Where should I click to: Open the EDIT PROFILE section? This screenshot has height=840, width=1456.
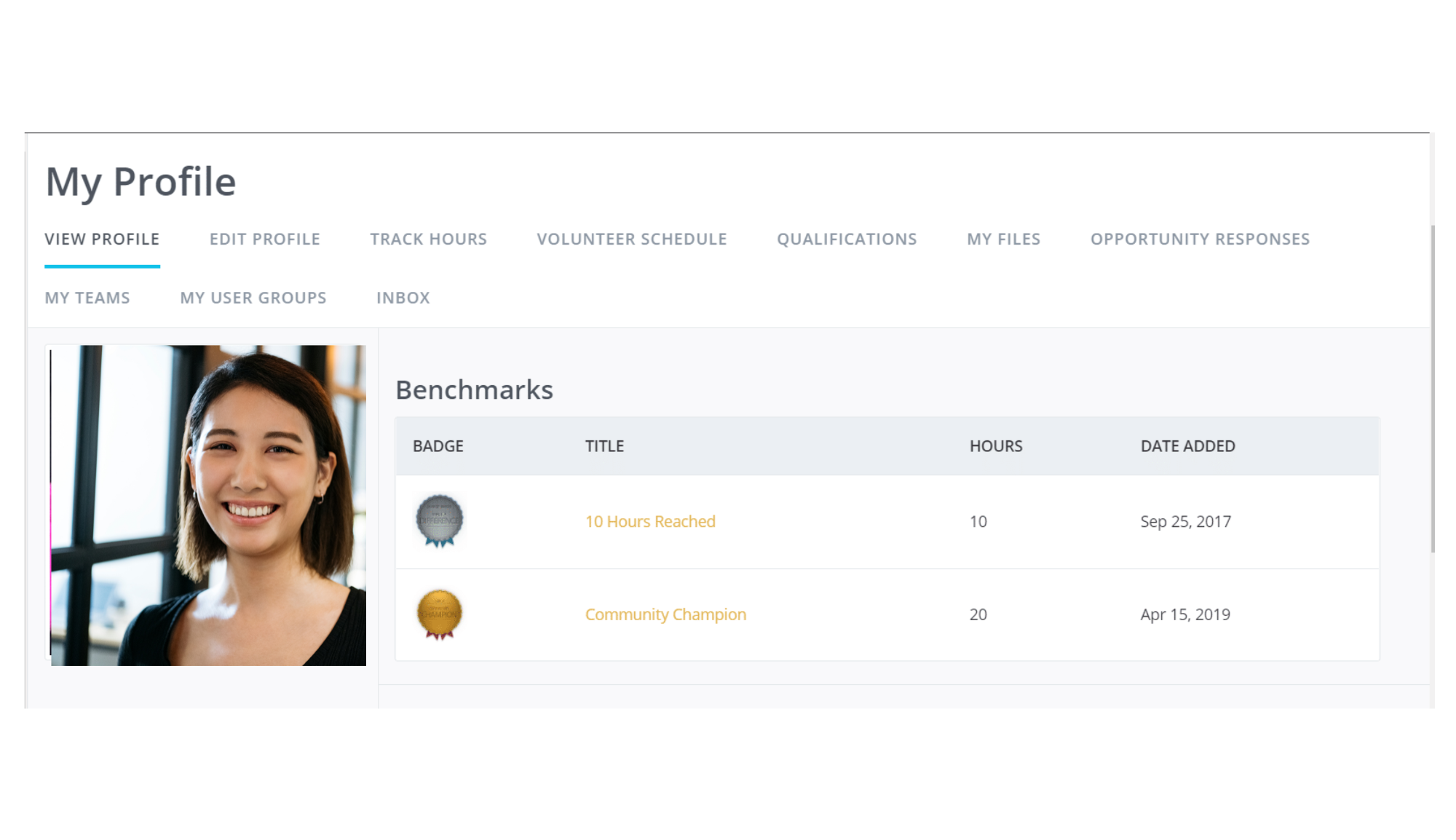click(x=265, y=239)
